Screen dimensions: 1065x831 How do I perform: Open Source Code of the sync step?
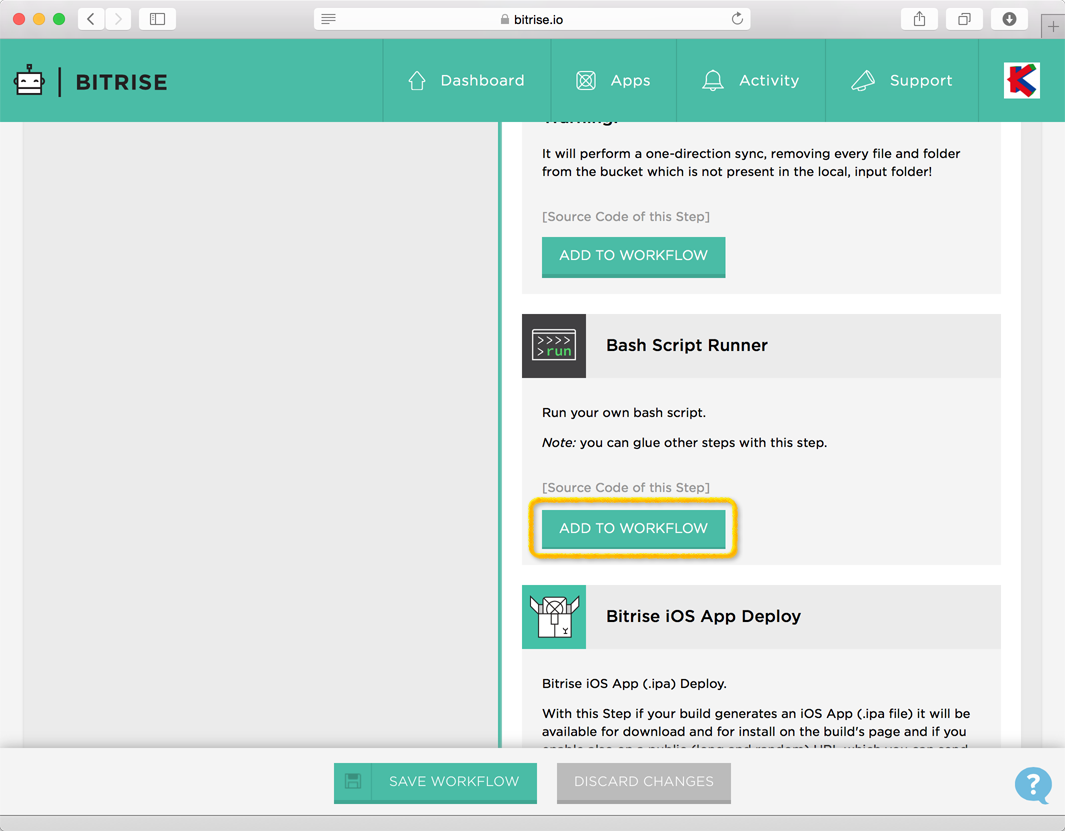click(x=625, y=216)
